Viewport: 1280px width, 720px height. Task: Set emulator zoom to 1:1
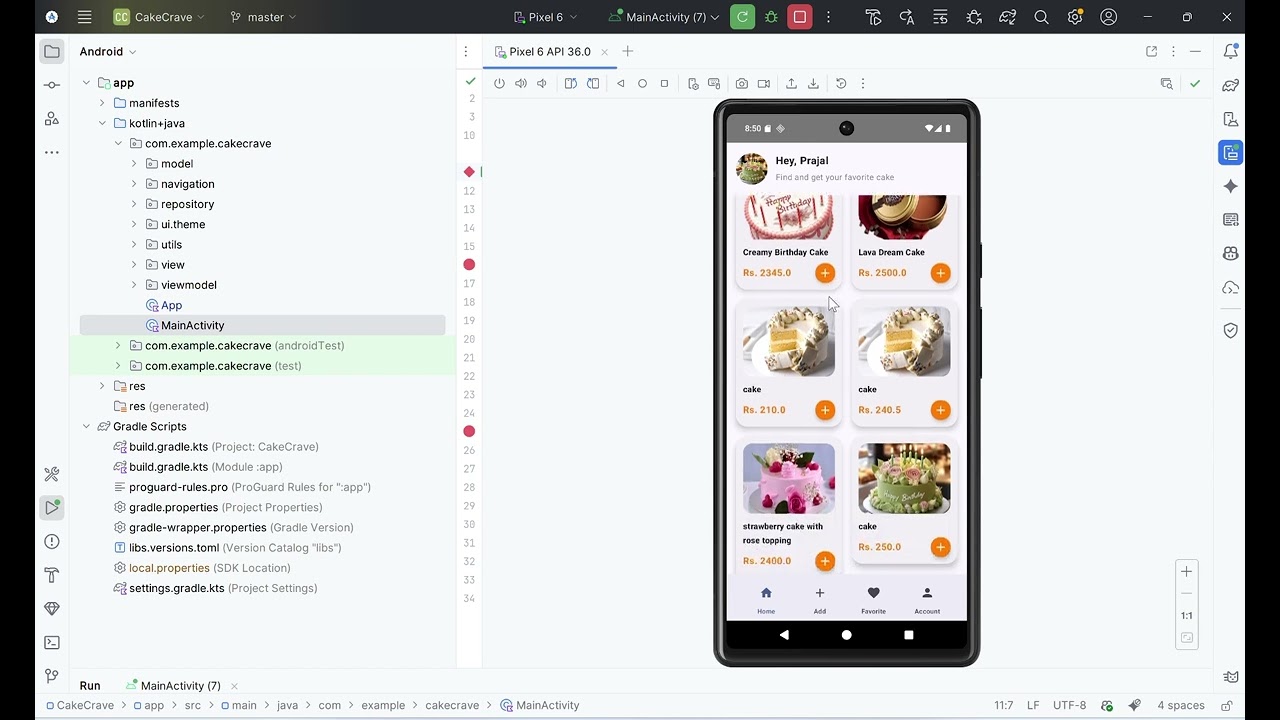[1186, 616]
